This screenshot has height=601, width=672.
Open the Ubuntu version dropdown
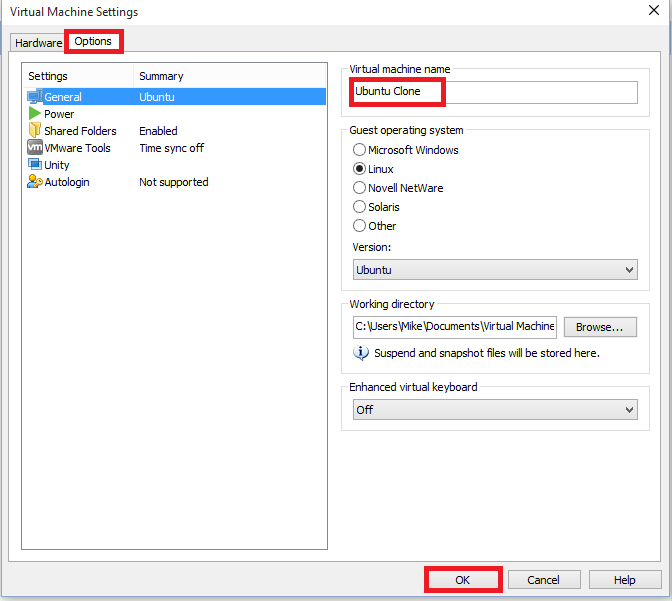494,270
